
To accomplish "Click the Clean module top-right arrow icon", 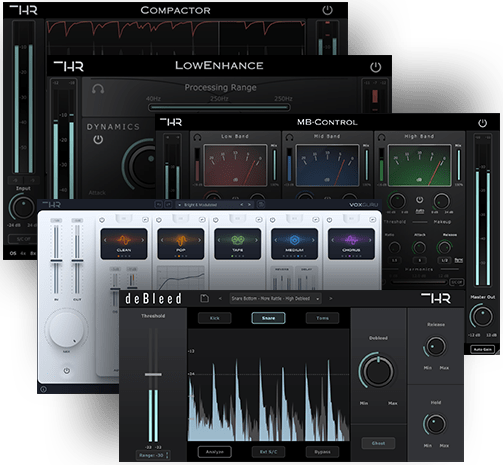I will pos(145,219).
